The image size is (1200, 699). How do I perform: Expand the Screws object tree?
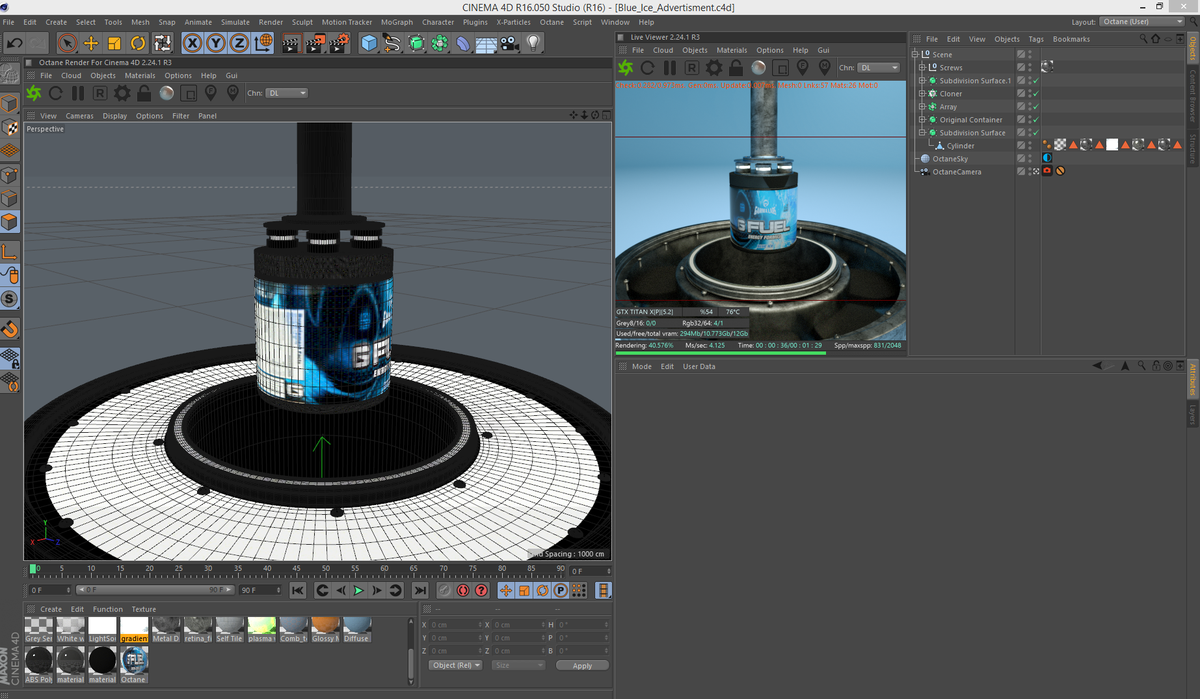[x=921, y=68]
